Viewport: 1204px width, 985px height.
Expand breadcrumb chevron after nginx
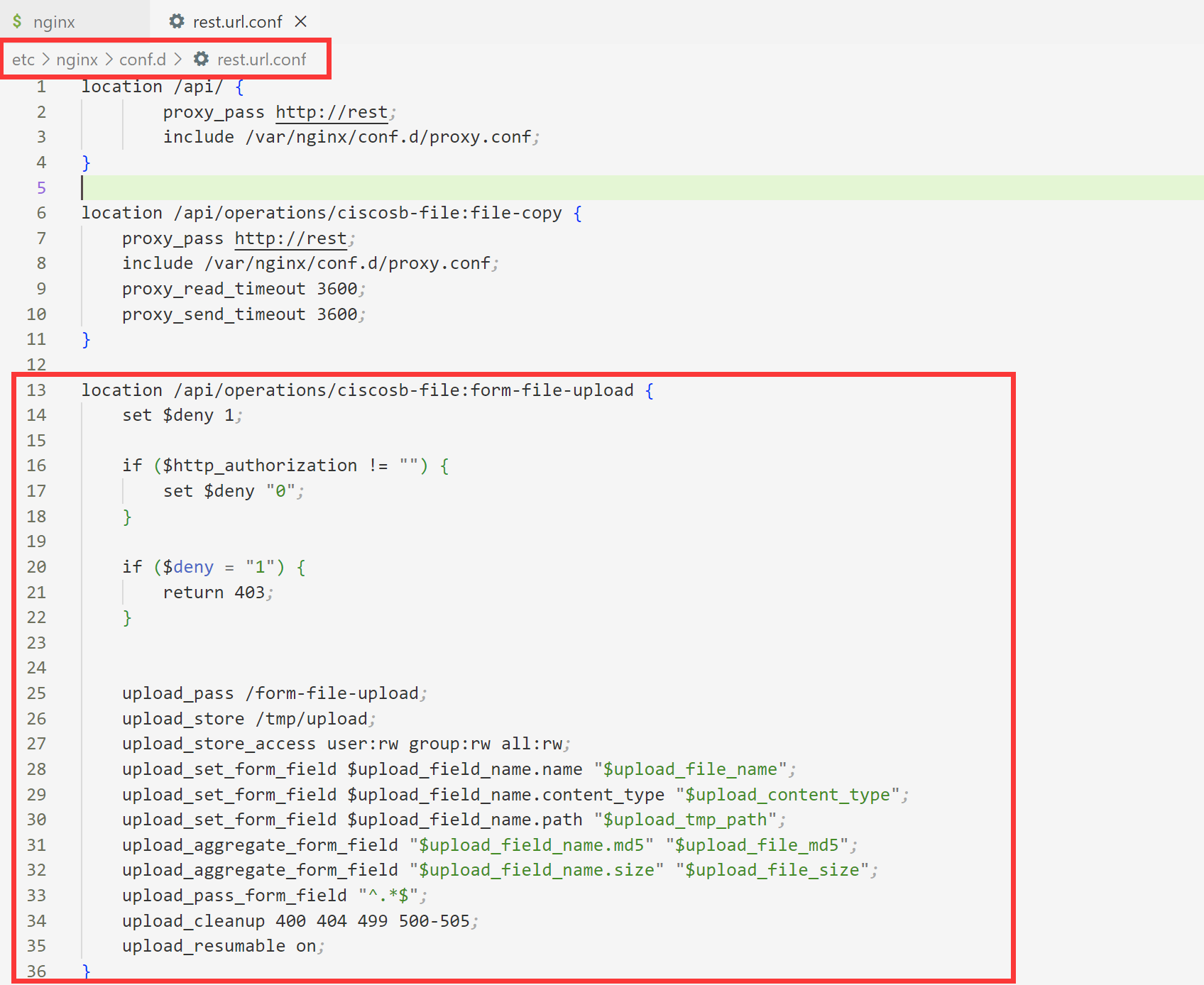click(109, 60)
